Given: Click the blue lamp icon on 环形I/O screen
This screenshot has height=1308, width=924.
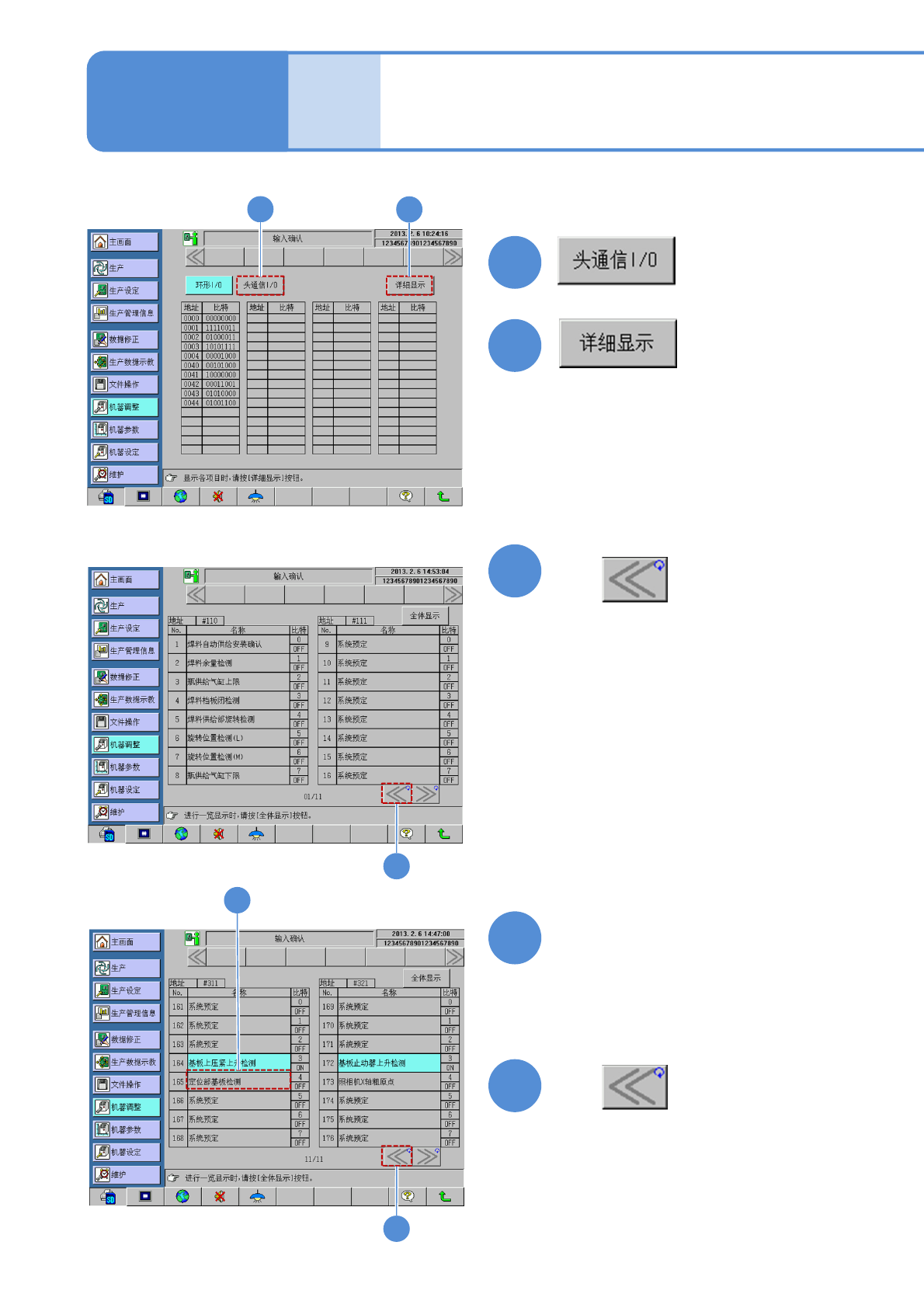Looking at the screenshot, I should 255,496.
